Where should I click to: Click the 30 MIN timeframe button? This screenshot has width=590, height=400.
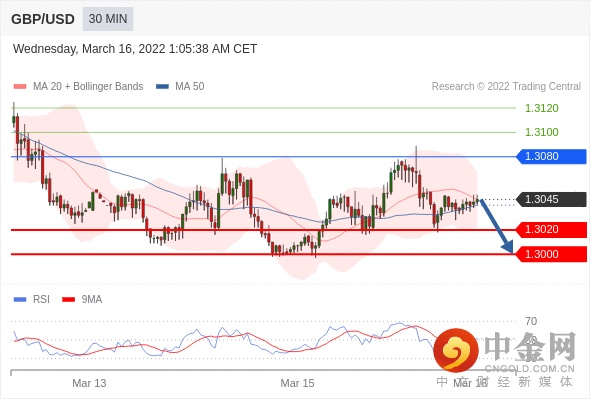point(108,19)
